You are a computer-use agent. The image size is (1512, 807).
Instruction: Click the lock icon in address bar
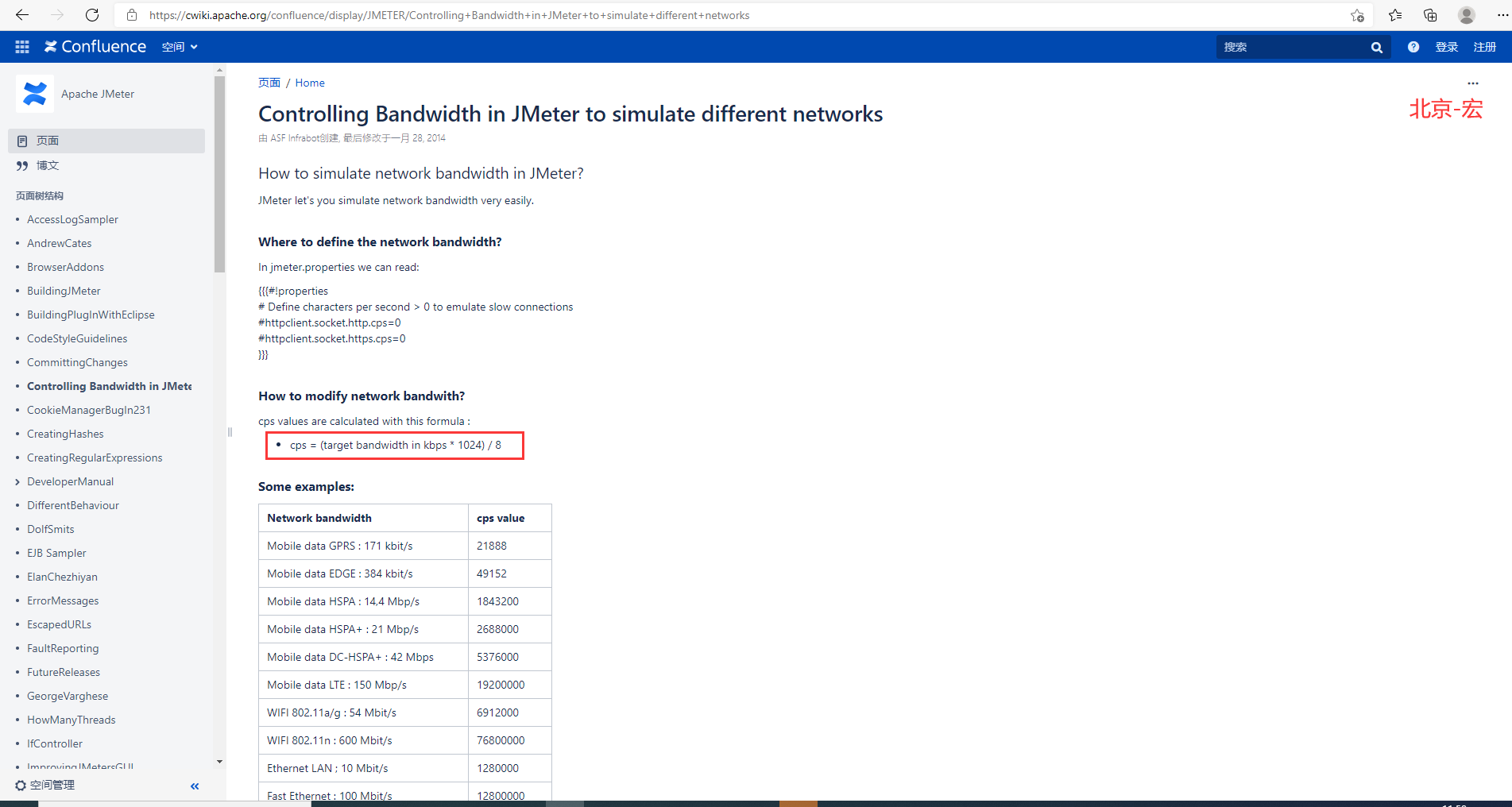[132, 15]
